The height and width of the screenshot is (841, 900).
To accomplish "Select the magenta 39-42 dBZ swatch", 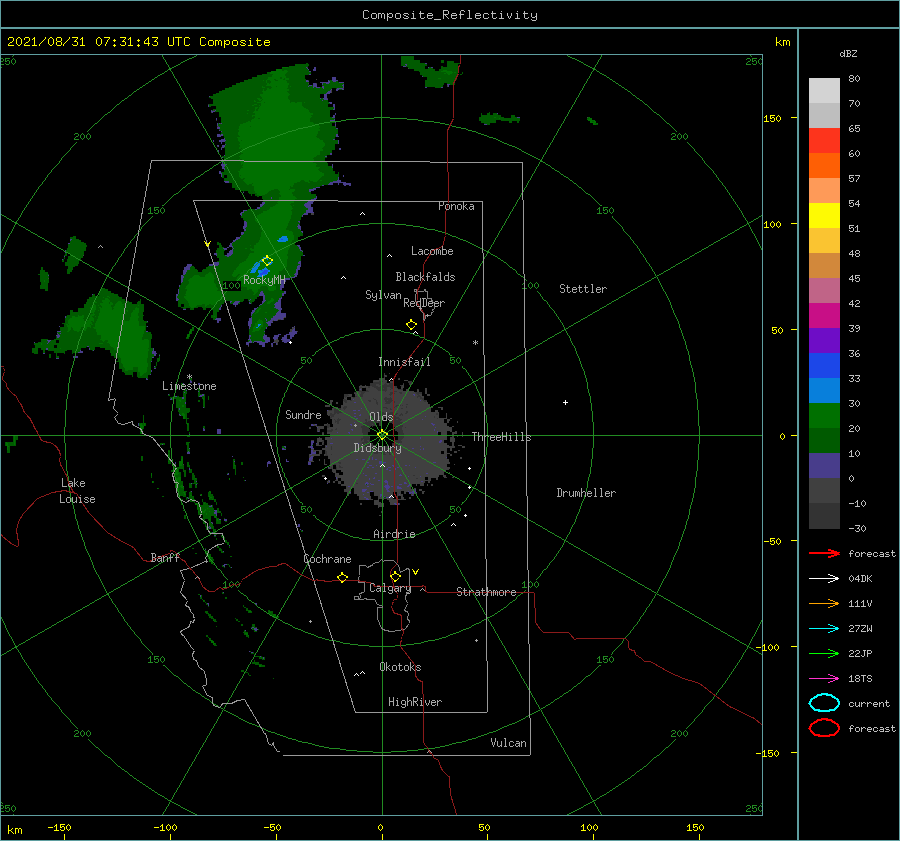I will (x=824, y=315).
